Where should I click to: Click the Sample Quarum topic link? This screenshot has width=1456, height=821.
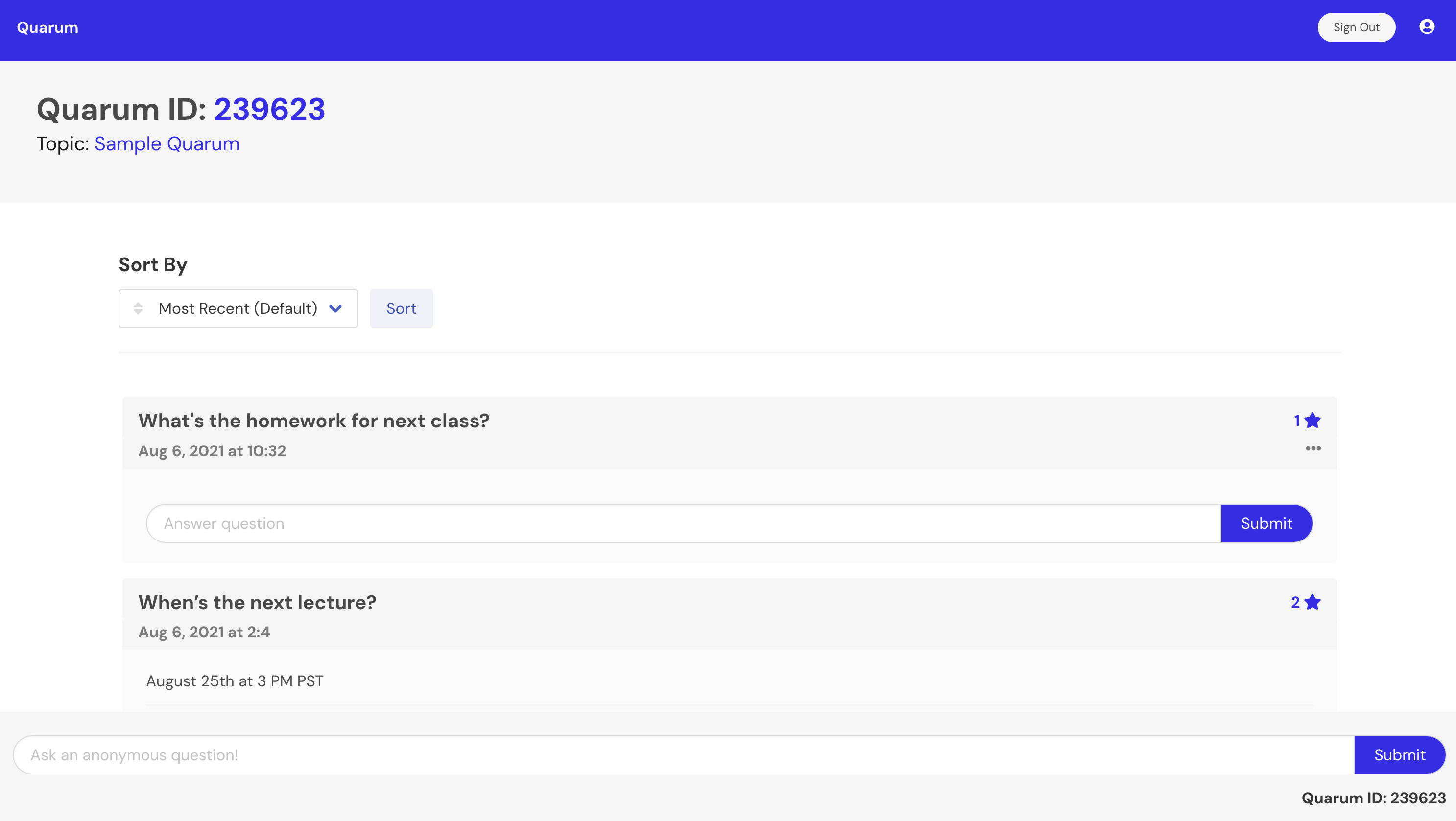point(167,144)
